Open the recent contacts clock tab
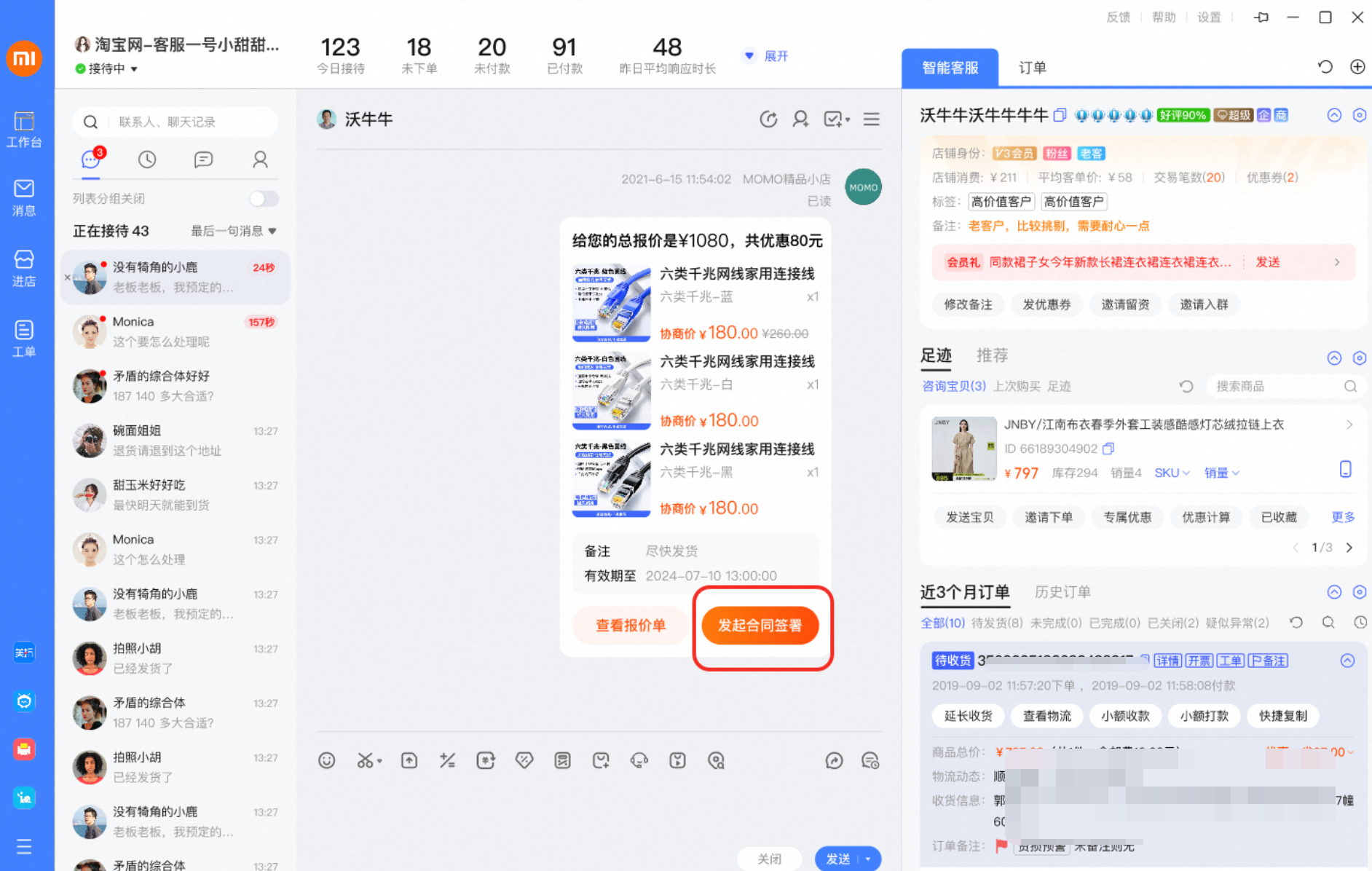This screenshot has height=871, width=1372. 147,159
